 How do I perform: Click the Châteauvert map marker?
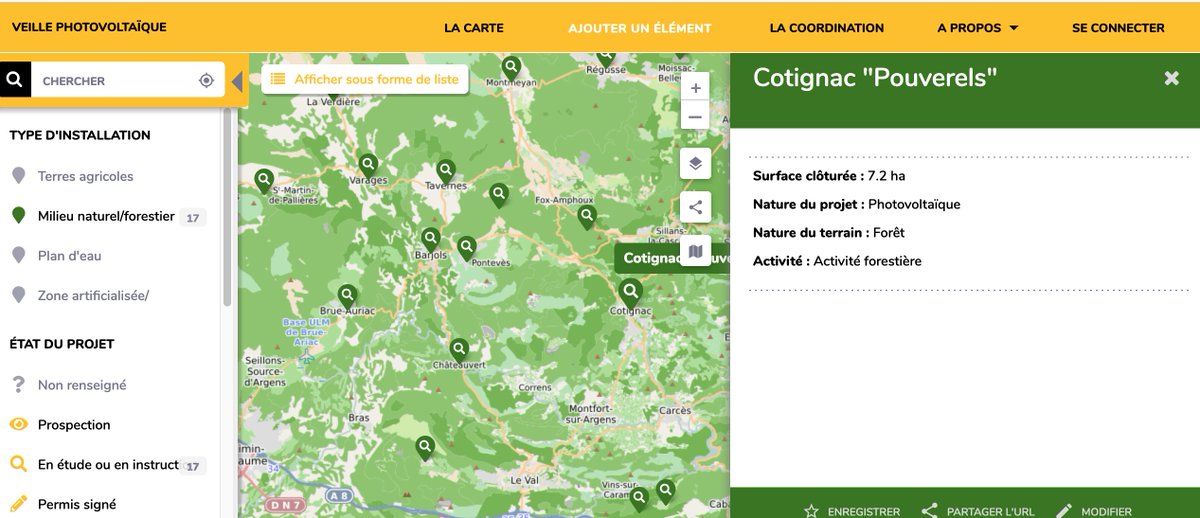tap(459, 351)
